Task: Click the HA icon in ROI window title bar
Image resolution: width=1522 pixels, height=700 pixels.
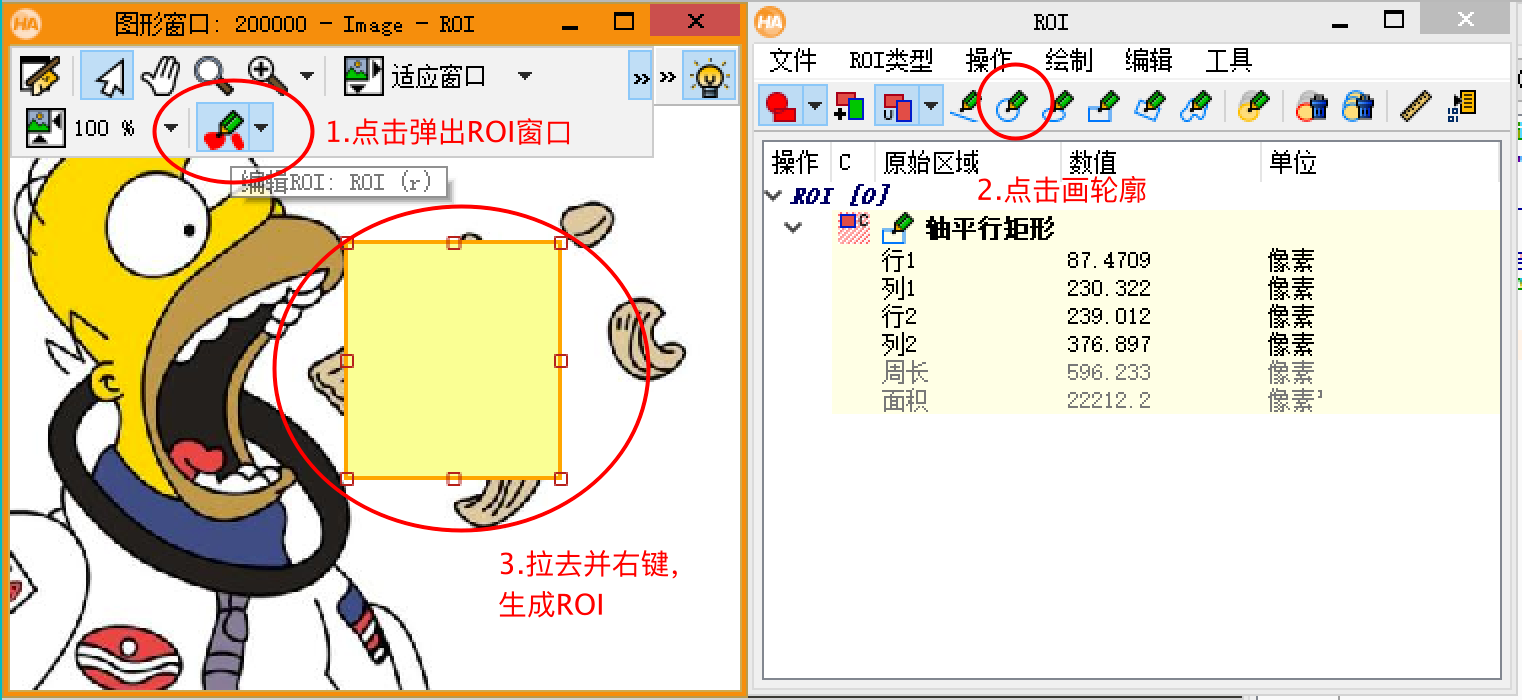Action: coord(770,23)
